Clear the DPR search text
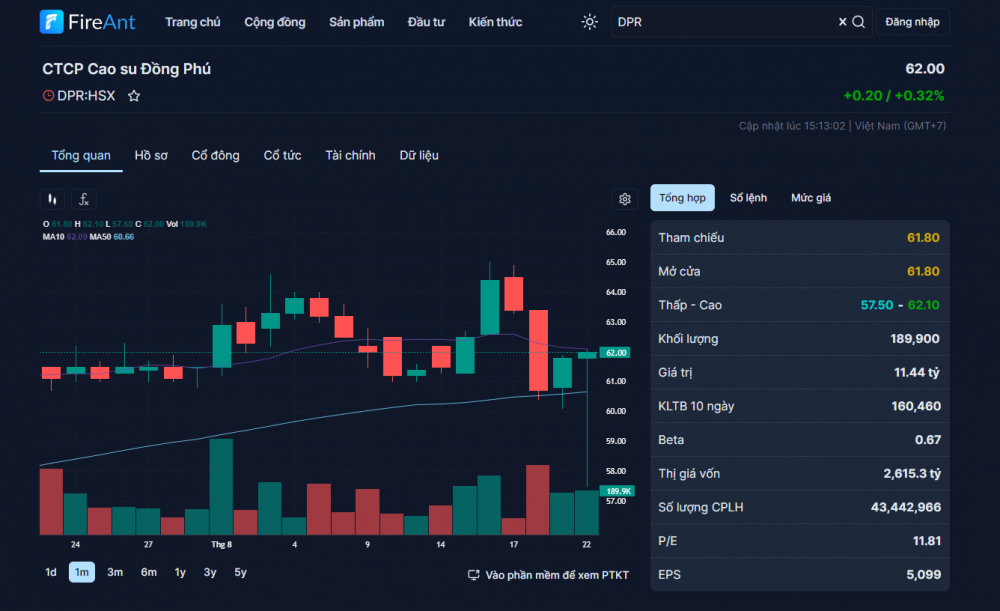 [842, 22]
